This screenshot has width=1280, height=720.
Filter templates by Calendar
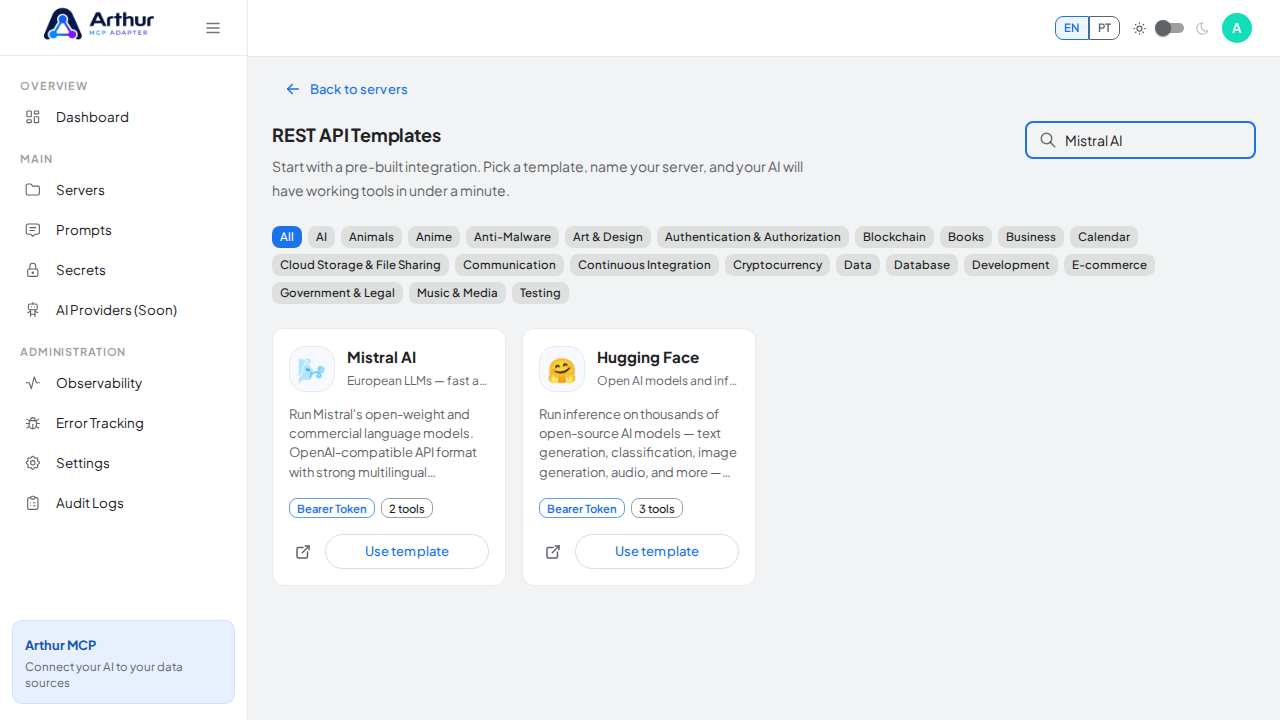[x=1104, y=237]
